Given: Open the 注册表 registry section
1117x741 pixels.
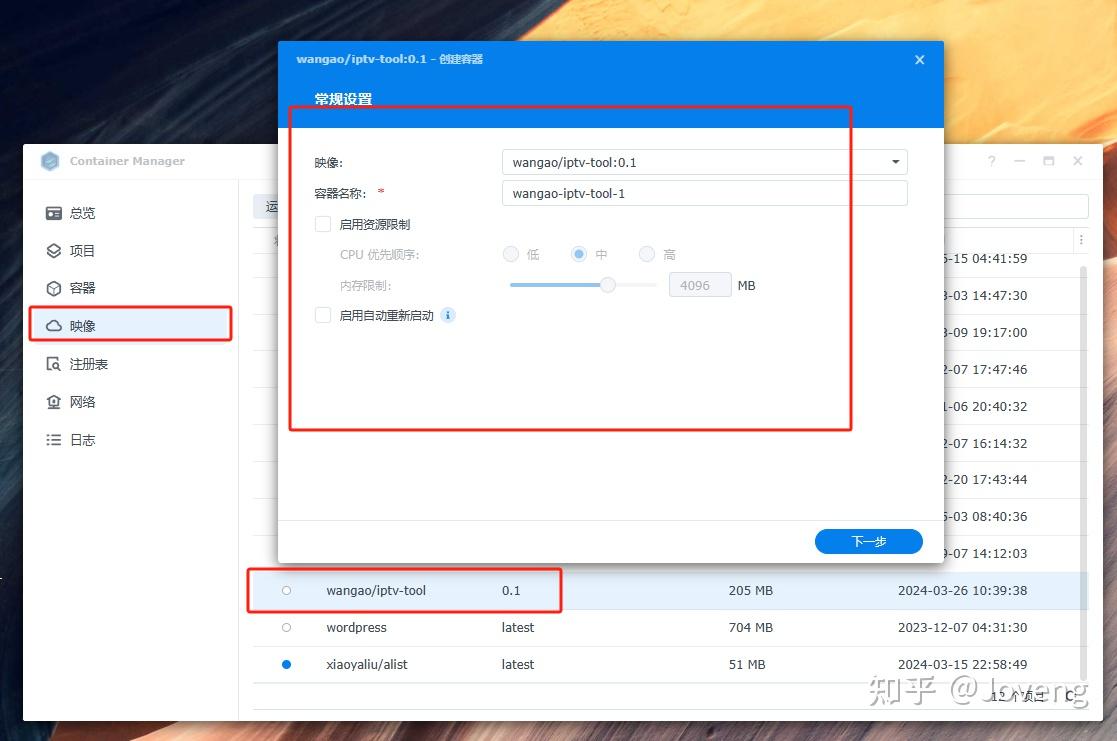Looking at the screenshot, I should tap(85, 363).
